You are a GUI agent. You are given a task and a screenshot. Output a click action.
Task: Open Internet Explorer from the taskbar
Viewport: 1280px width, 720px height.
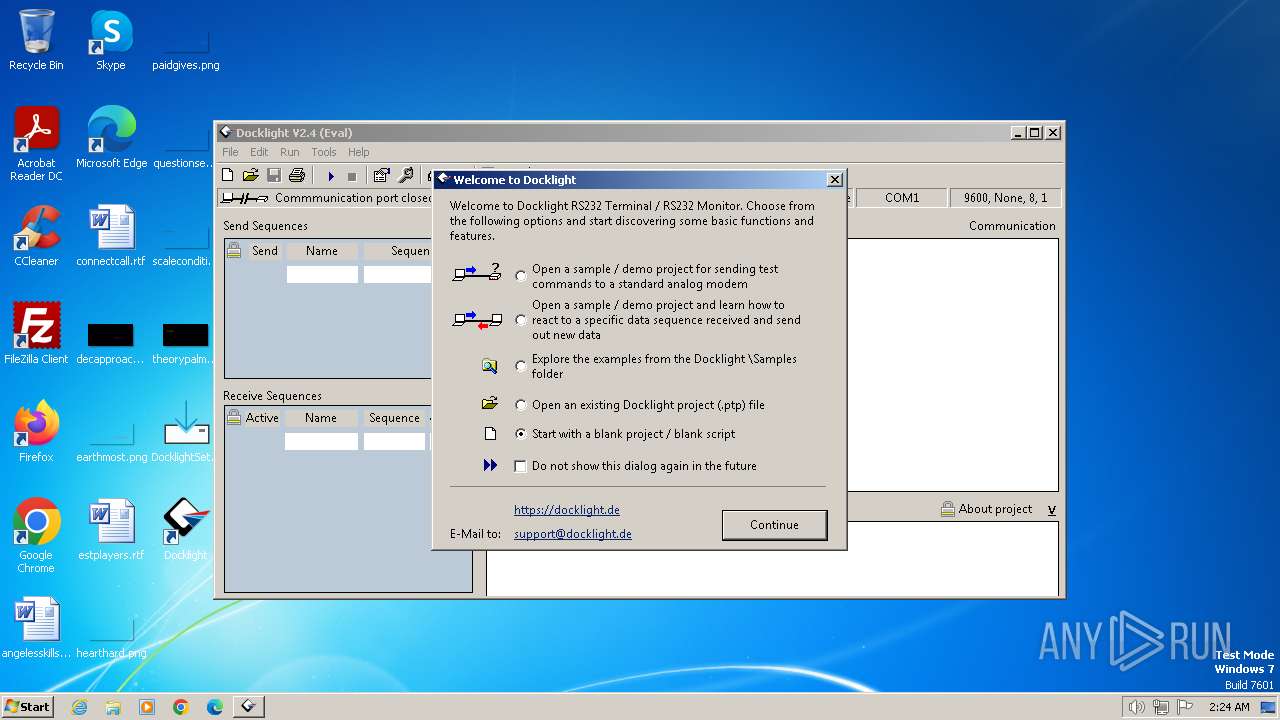click(x=80, y=707)
